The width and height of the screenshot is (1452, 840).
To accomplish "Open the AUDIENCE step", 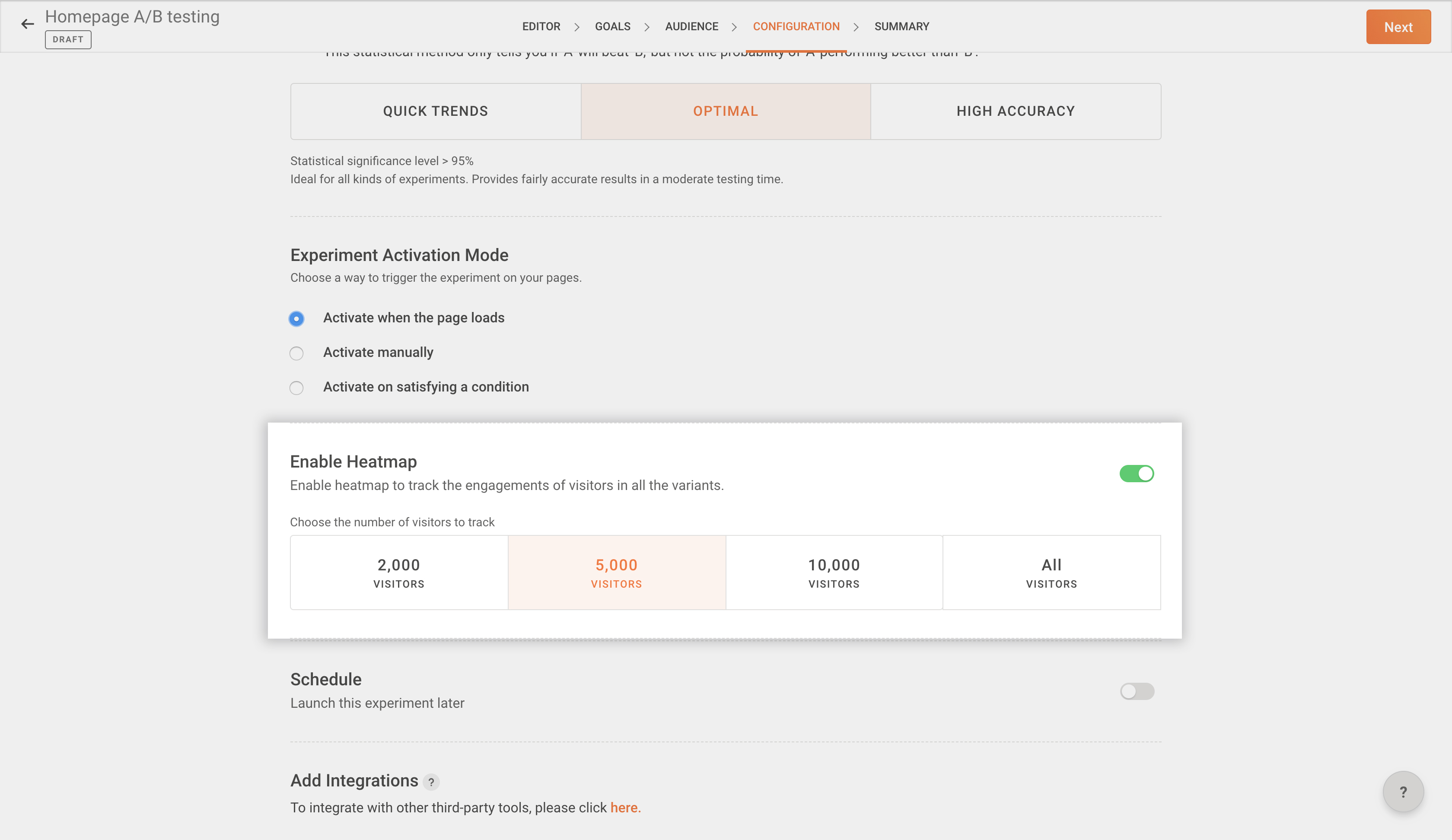I will [691, 26].
